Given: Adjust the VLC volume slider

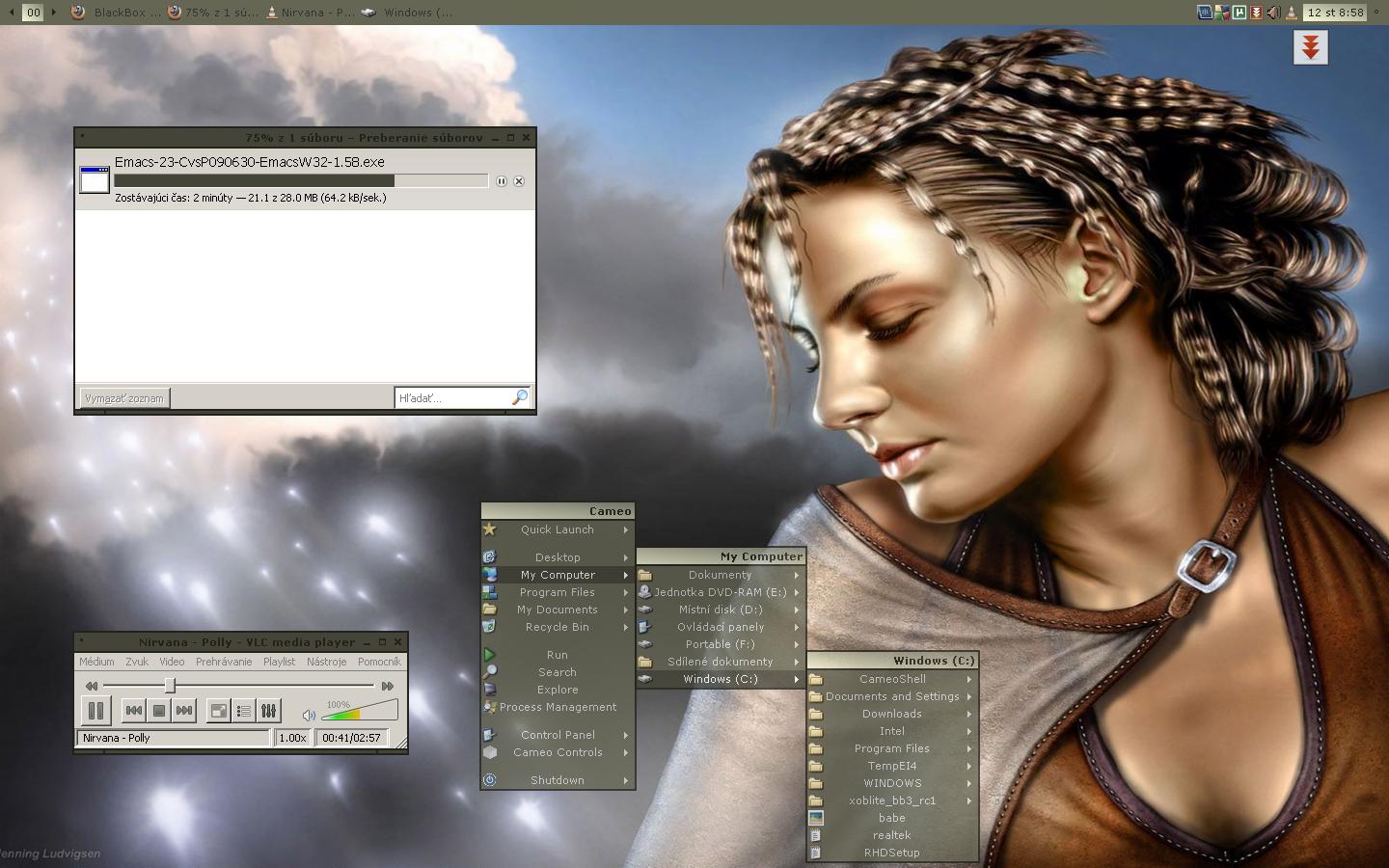Looking at the screenshot, I should coord(359,711).
